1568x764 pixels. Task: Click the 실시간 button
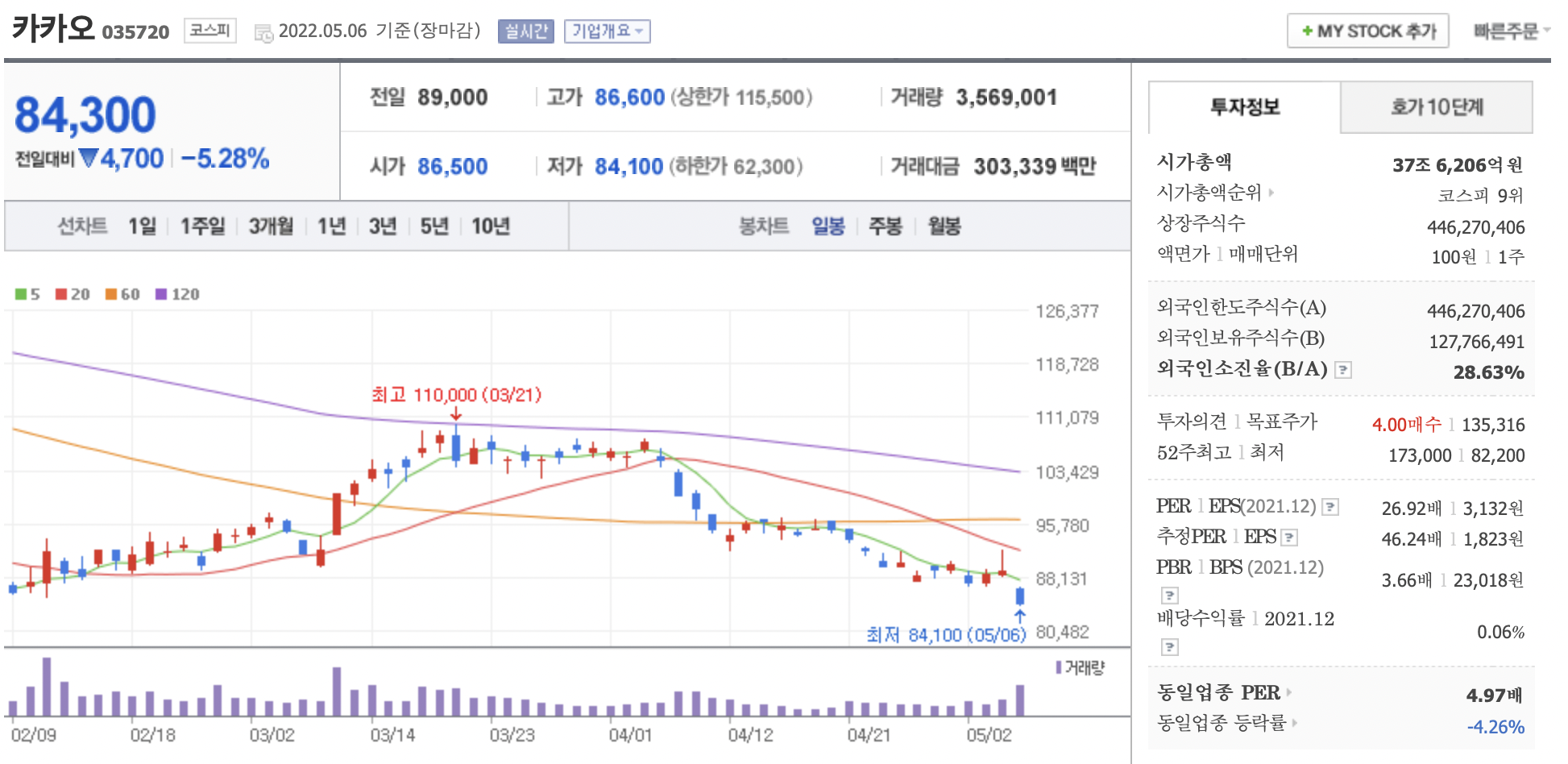[526, 31]
